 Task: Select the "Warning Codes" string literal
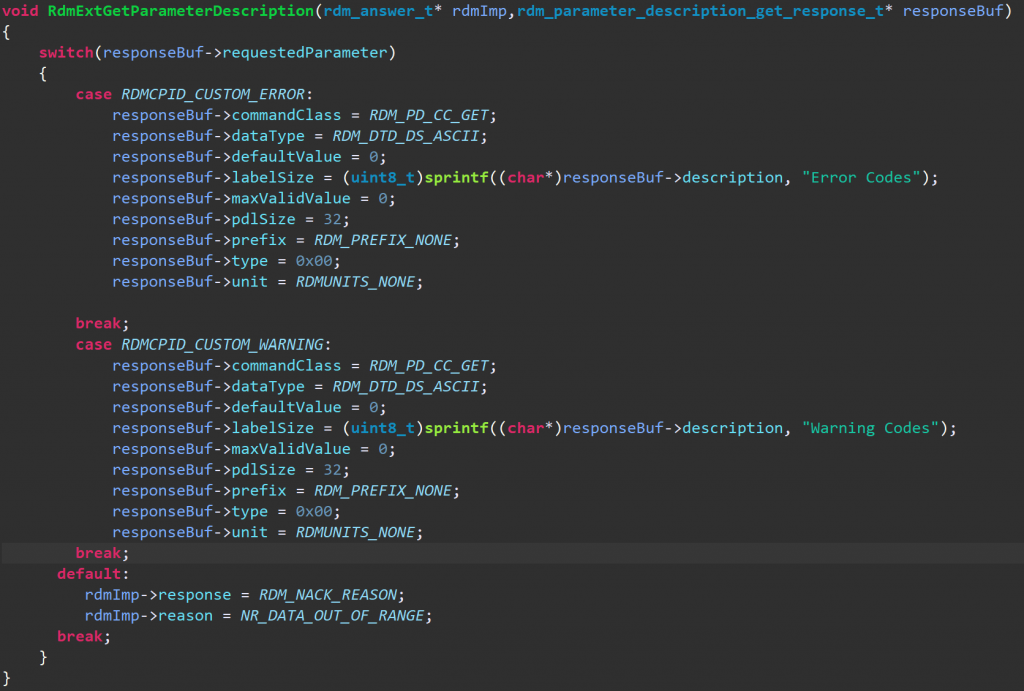[x=871, y=428]
